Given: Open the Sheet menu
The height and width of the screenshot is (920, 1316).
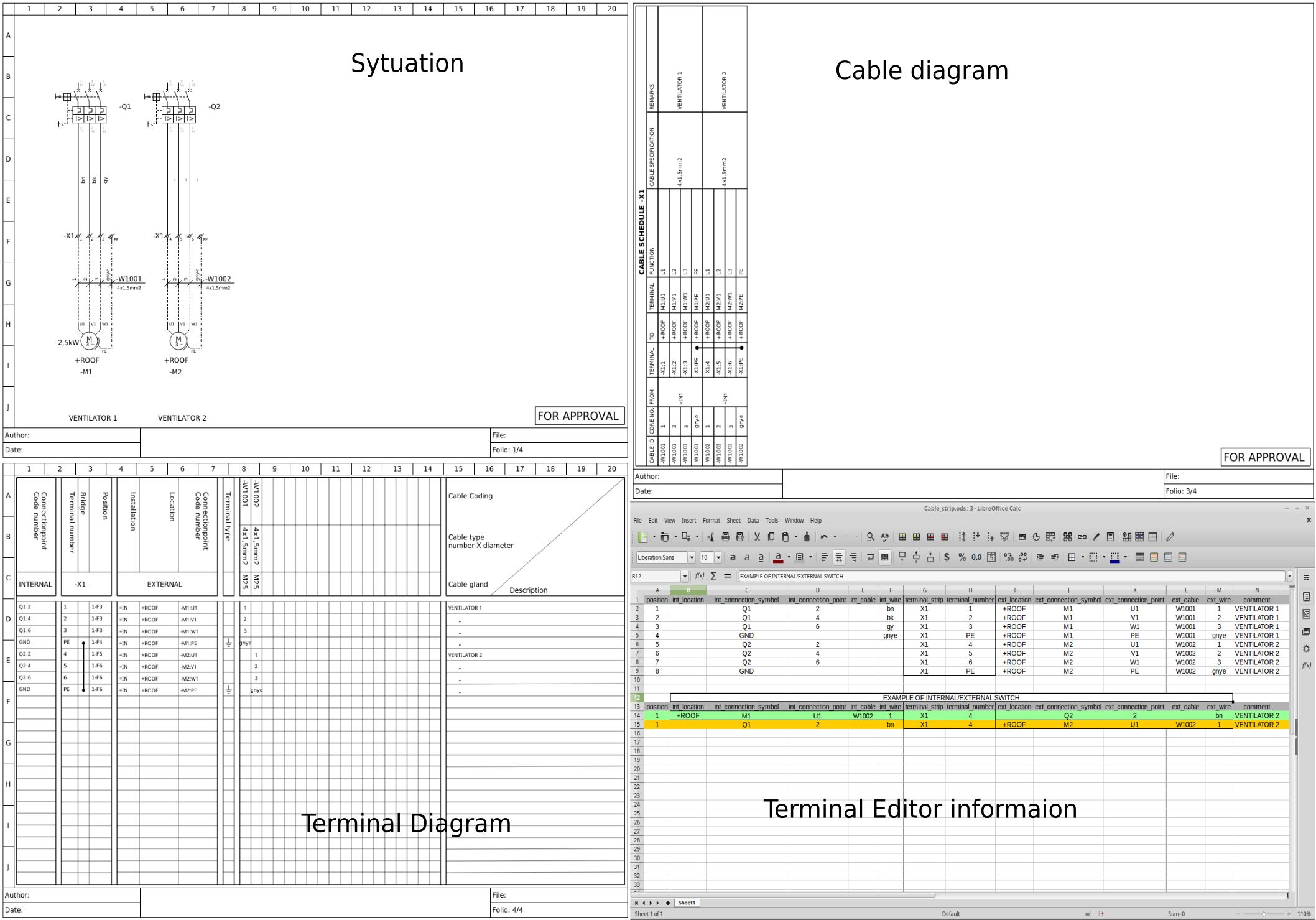Looking at the screenshot, I should click(733, 521).
